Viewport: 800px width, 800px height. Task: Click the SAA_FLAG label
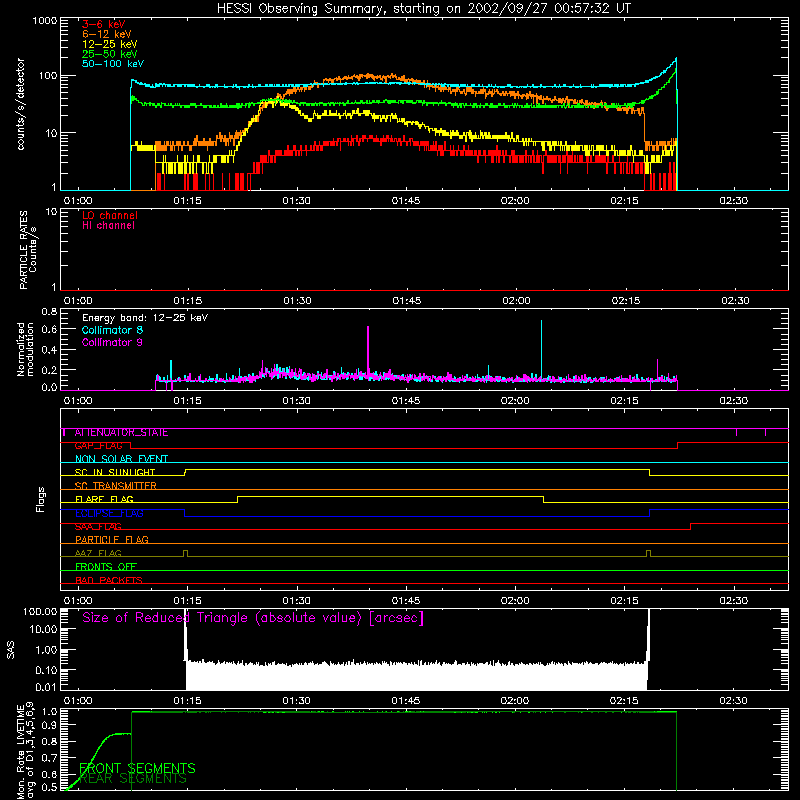pyautogui.click(x=98, y=527)
